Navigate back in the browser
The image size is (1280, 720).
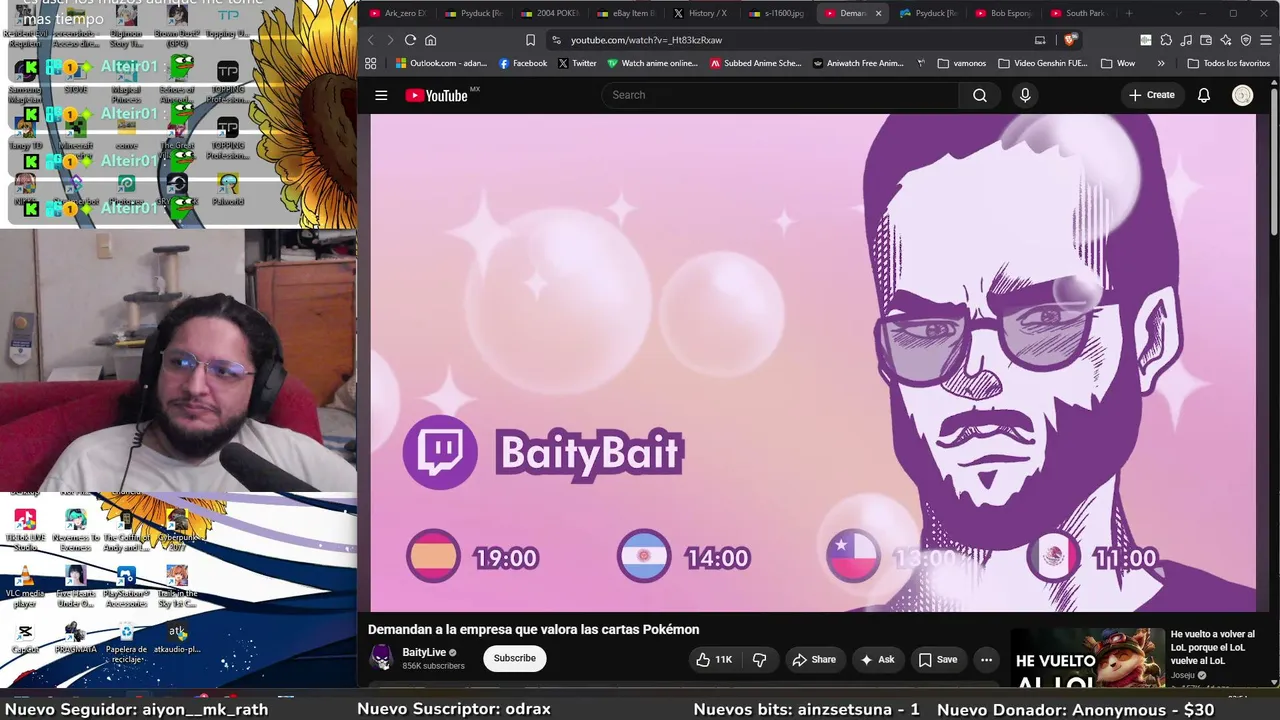point(370,40)
